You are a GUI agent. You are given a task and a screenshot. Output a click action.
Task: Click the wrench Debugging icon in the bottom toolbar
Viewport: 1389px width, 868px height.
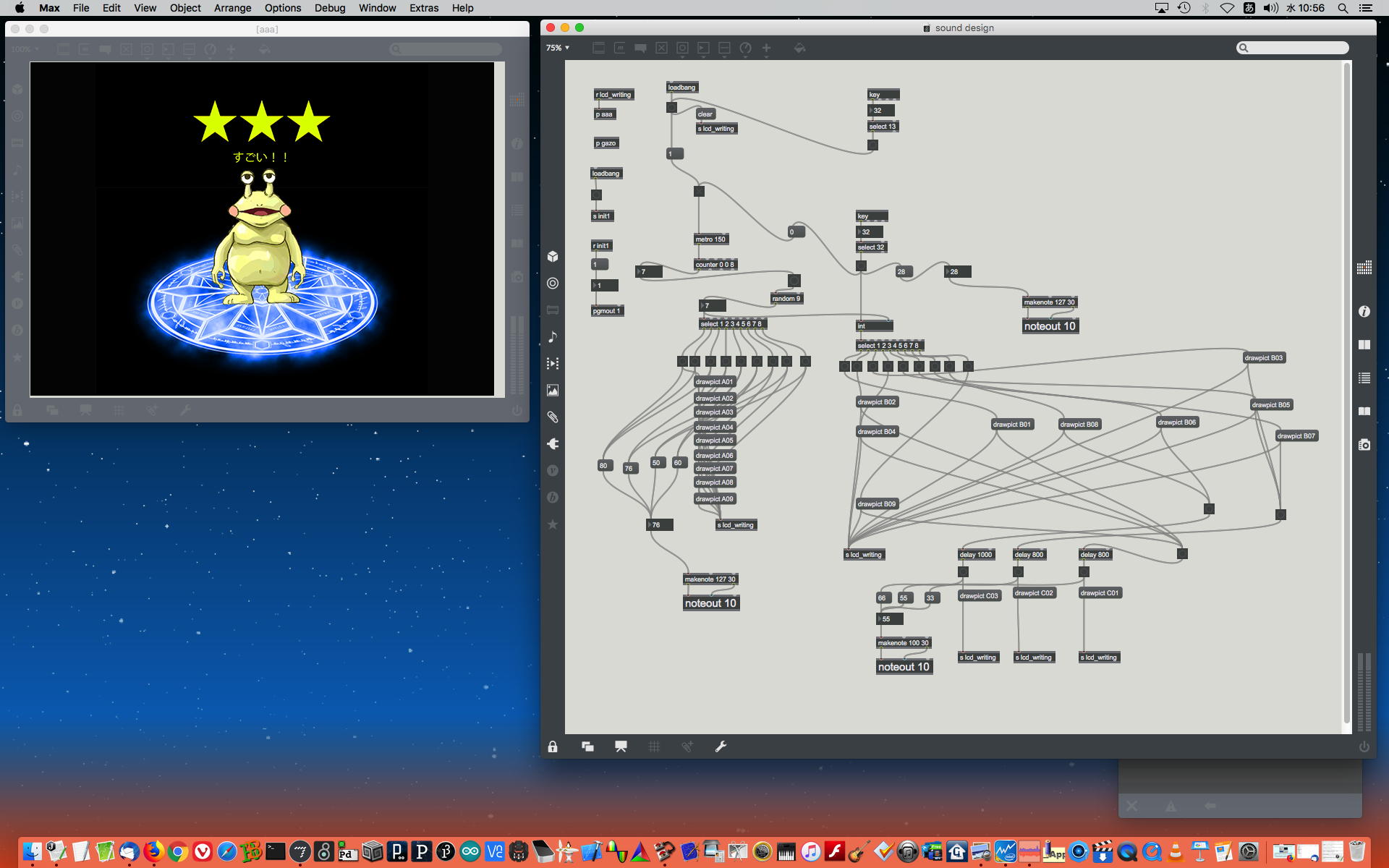click(x=721, y=746)
